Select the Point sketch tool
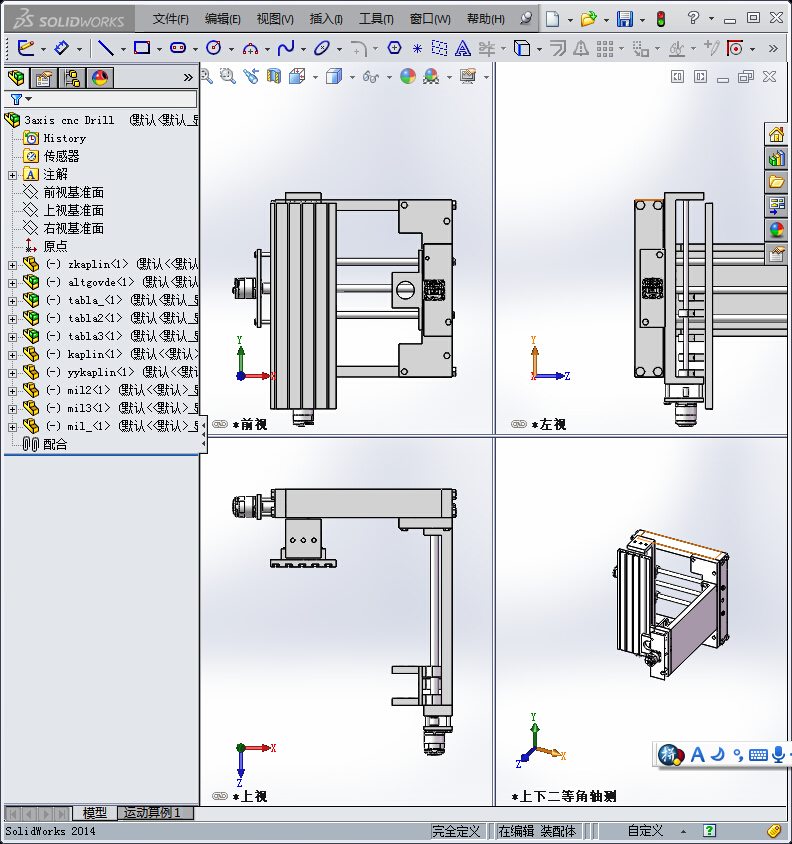Screen dimensions: 792x844 417,48
